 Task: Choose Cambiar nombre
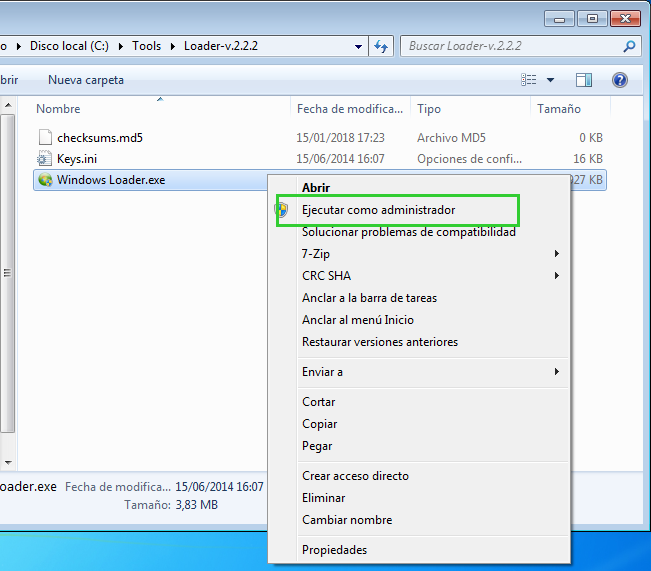(x=347, y=520)
